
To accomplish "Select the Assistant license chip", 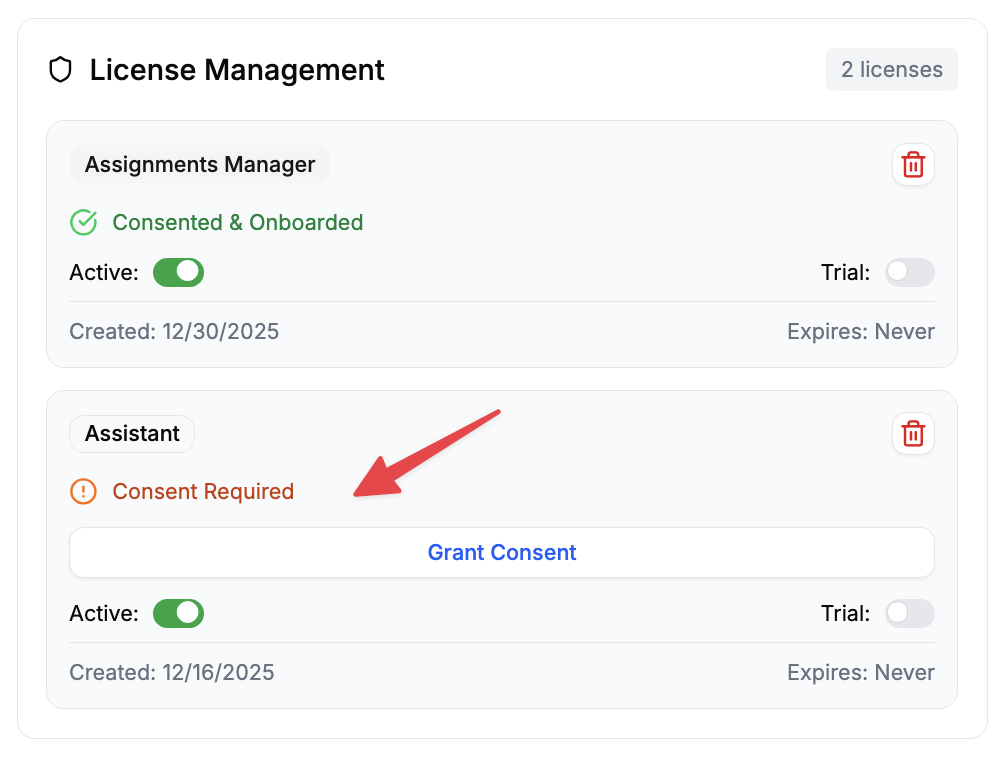I will [x=131, y=433].
